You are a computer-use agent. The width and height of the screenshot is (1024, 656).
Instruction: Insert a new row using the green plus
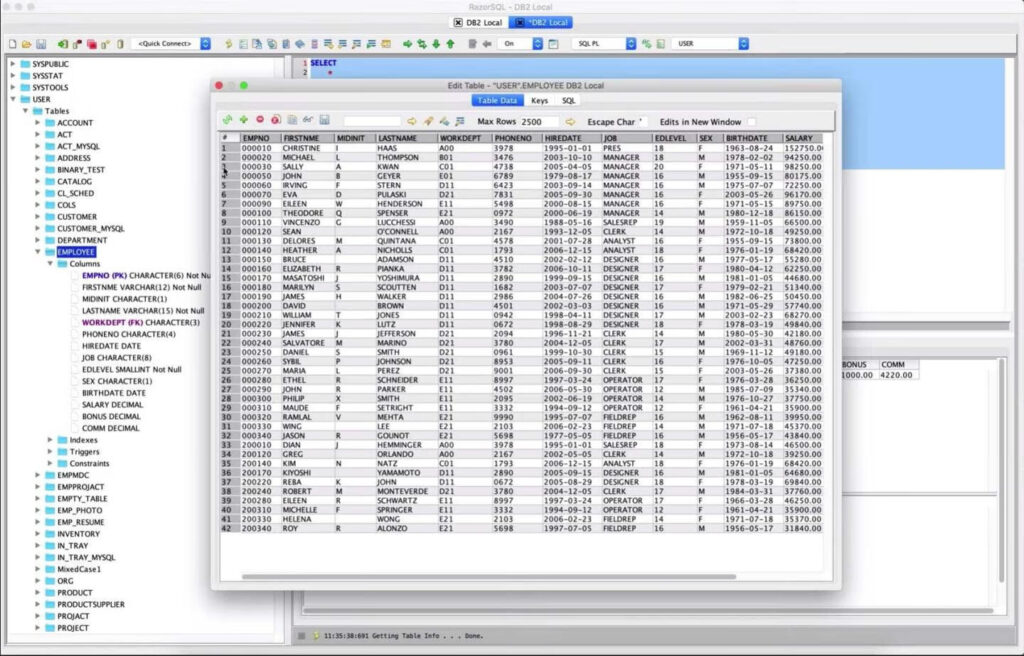point(243,119)
